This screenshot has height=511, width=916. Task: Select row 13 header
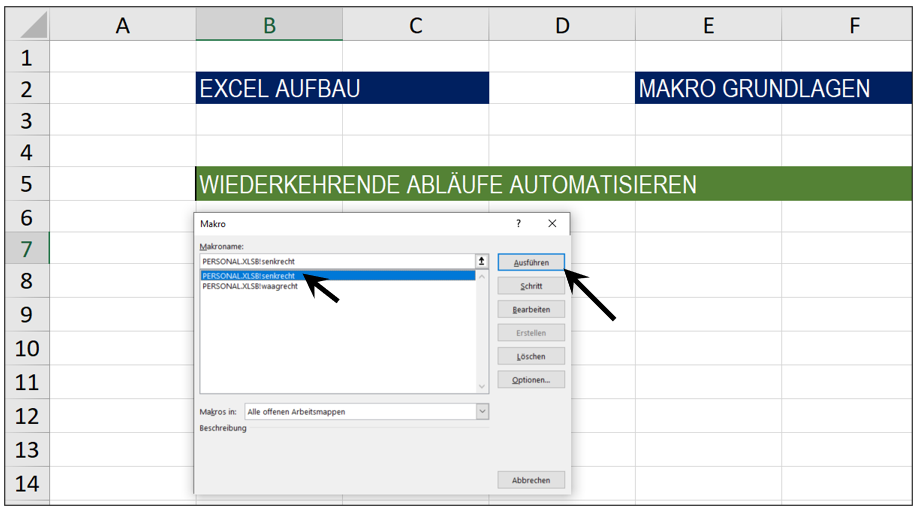pos(27,450)
